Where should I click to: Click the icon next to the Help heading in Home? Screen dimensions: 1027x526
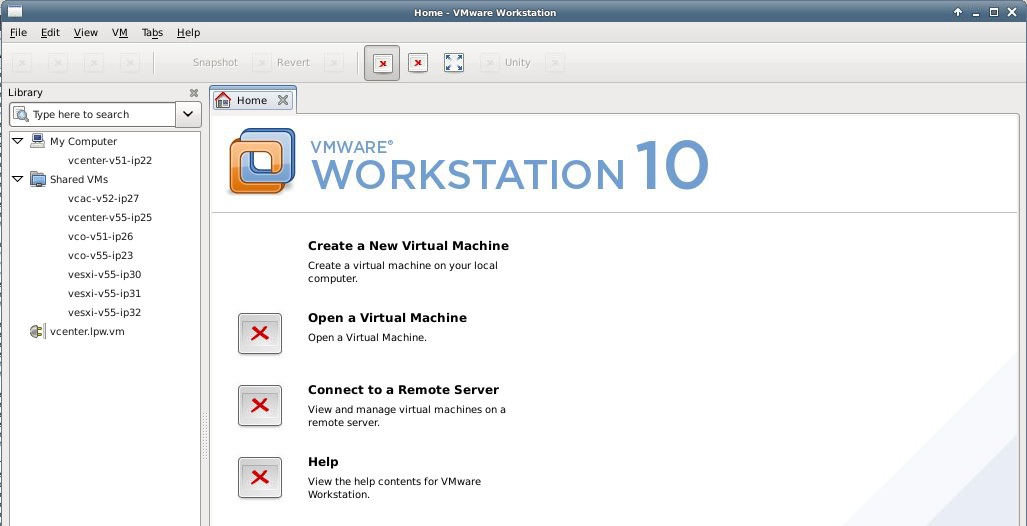[x=260, y=478]
